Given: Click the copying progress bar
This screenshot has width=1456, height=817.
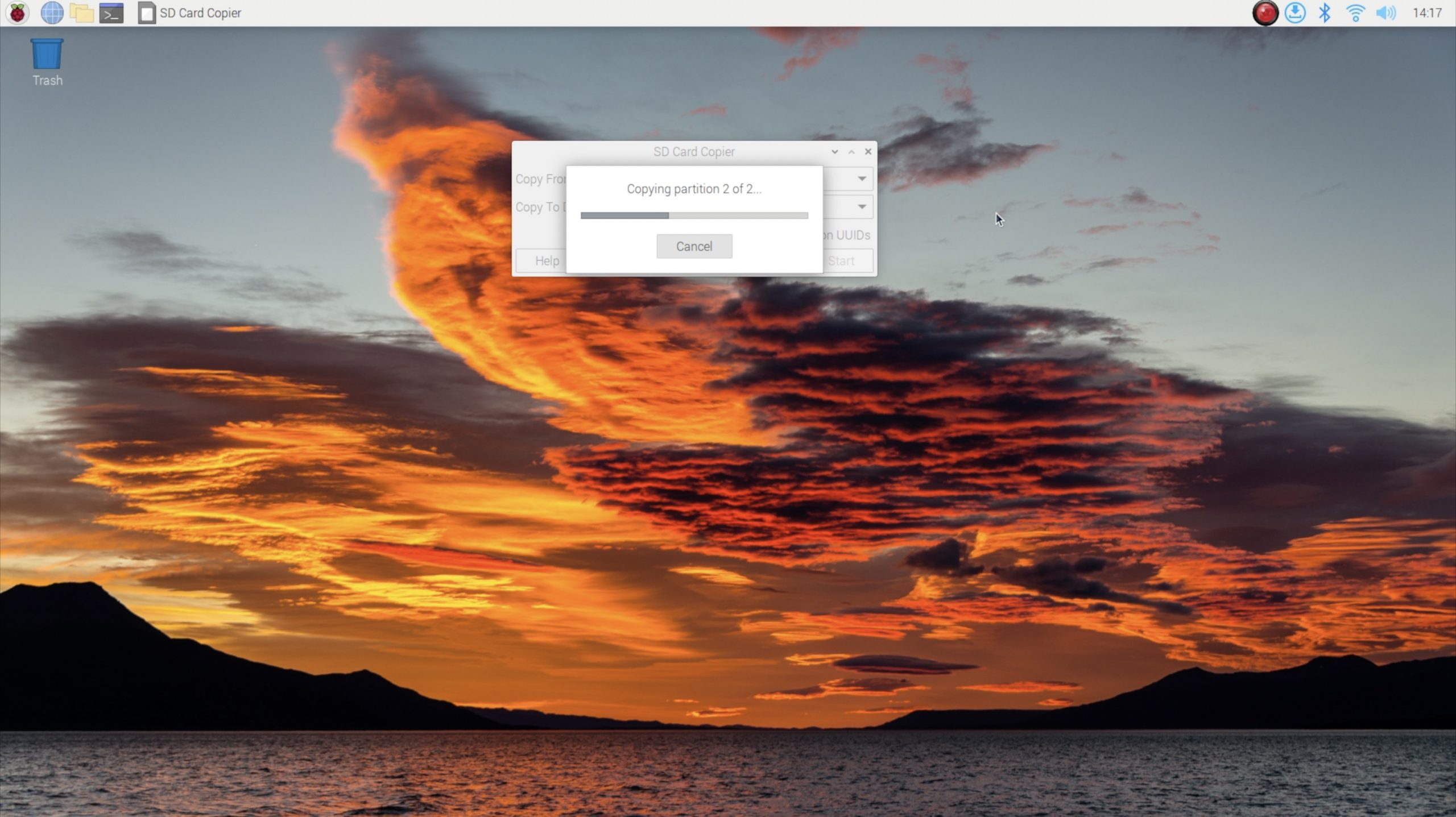Looking at the screenshot, I should point(694,215).
